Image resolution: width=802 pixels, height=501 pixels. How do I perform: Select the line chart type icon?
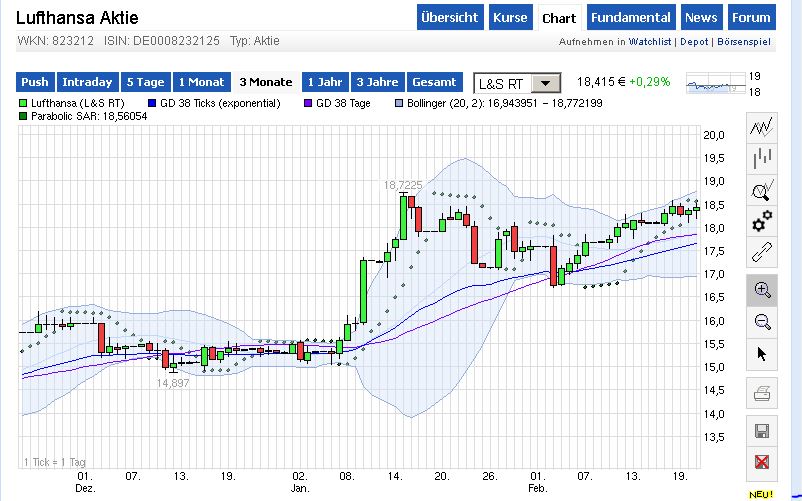pyautogui.click(x=763, y=127)
